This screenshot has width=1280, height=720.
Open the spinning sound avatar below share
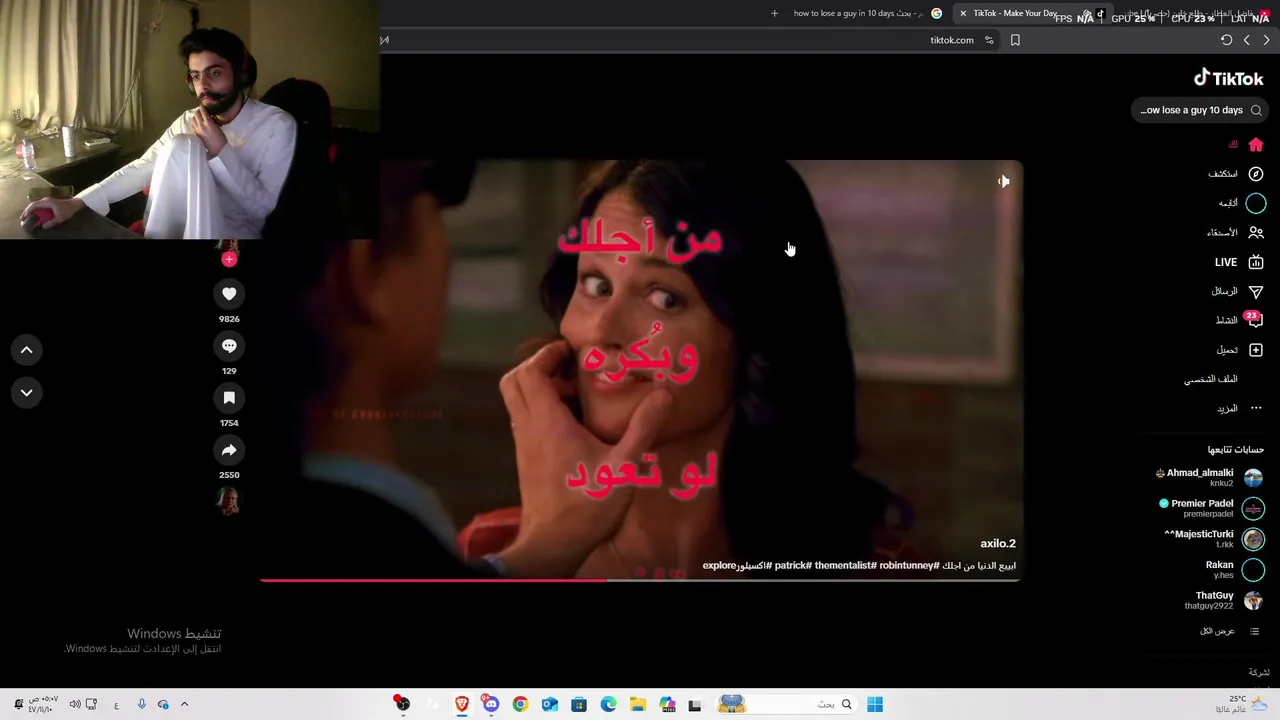(229, 500)
